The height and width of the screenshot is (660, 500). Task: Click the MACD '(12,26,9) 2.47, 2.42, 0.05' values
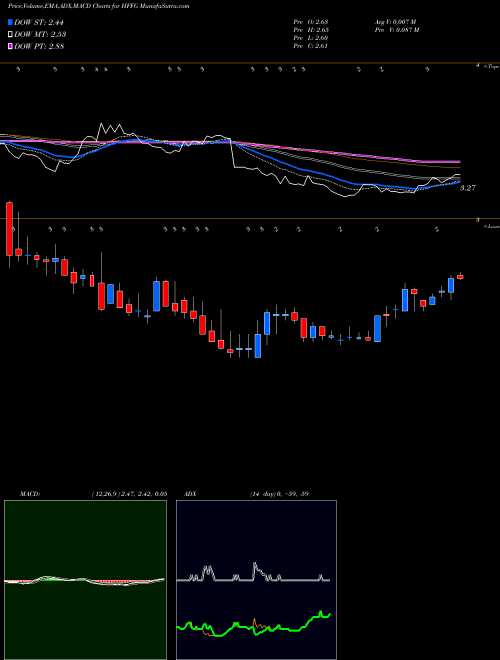coord(129,494)
